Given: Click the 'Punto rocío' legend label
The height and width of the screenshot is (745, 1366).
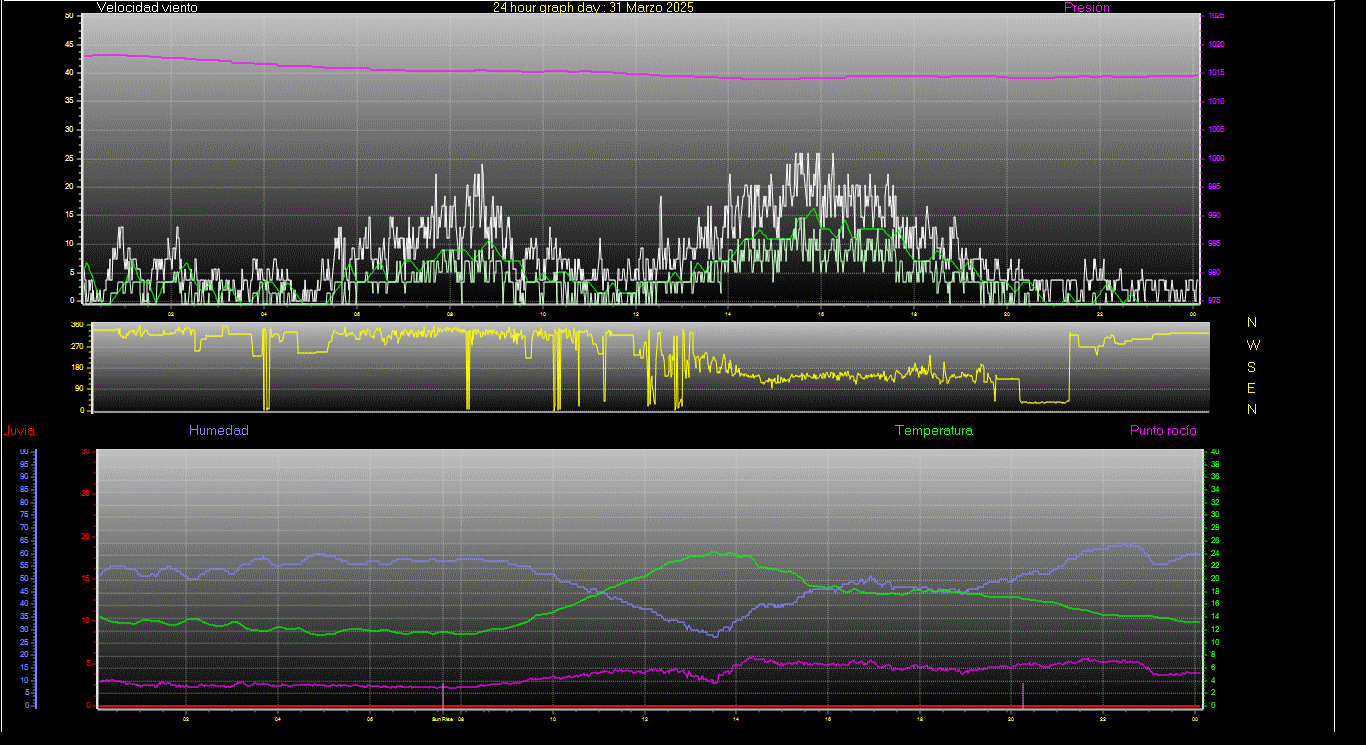Looking at the screenshot, I should point(1163,430).
